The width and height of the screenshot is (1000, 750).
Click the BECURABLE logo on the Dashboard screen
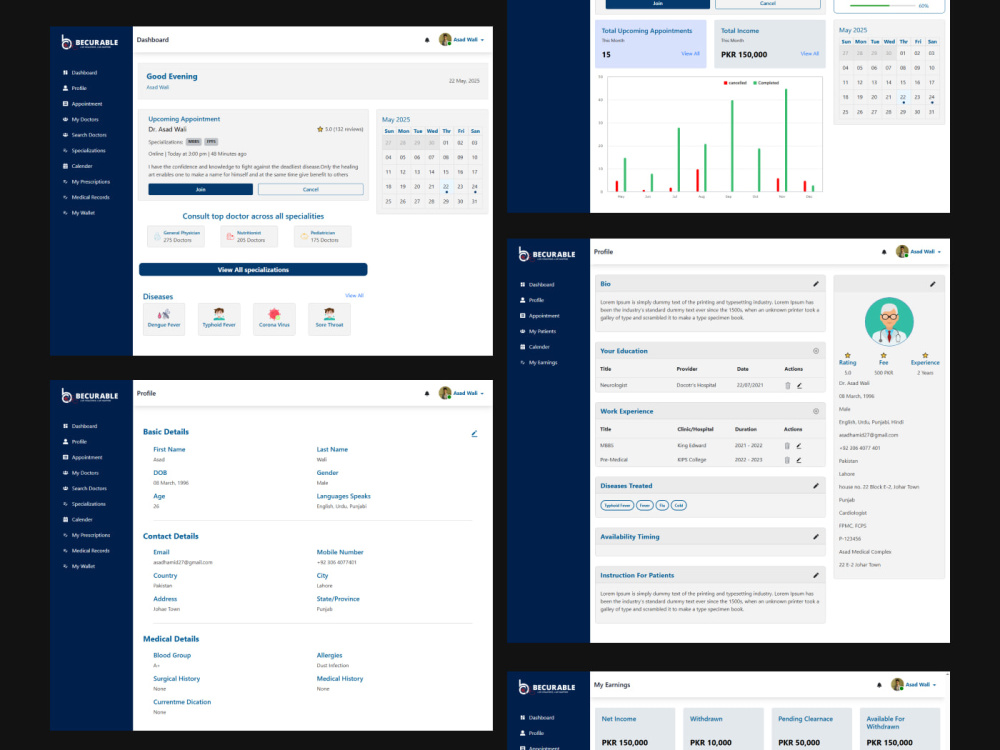[90, 42]
